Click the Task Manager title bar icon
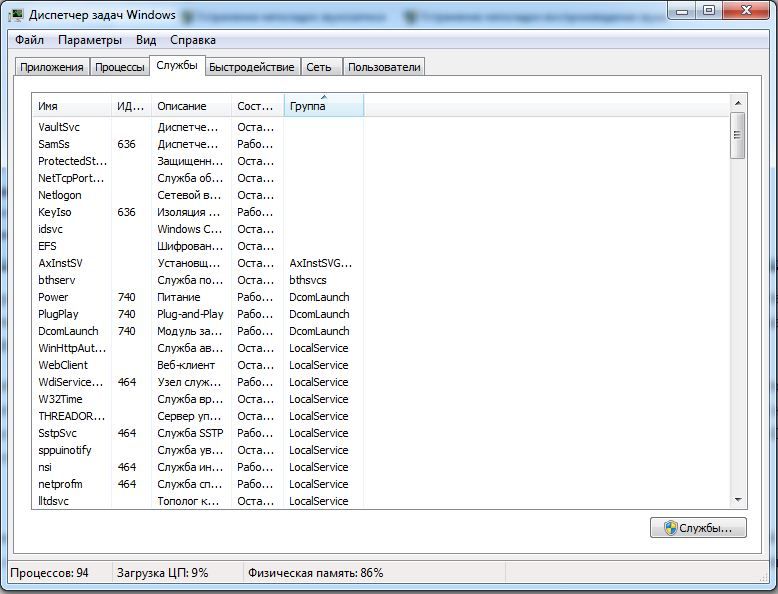 click(16, 15)
